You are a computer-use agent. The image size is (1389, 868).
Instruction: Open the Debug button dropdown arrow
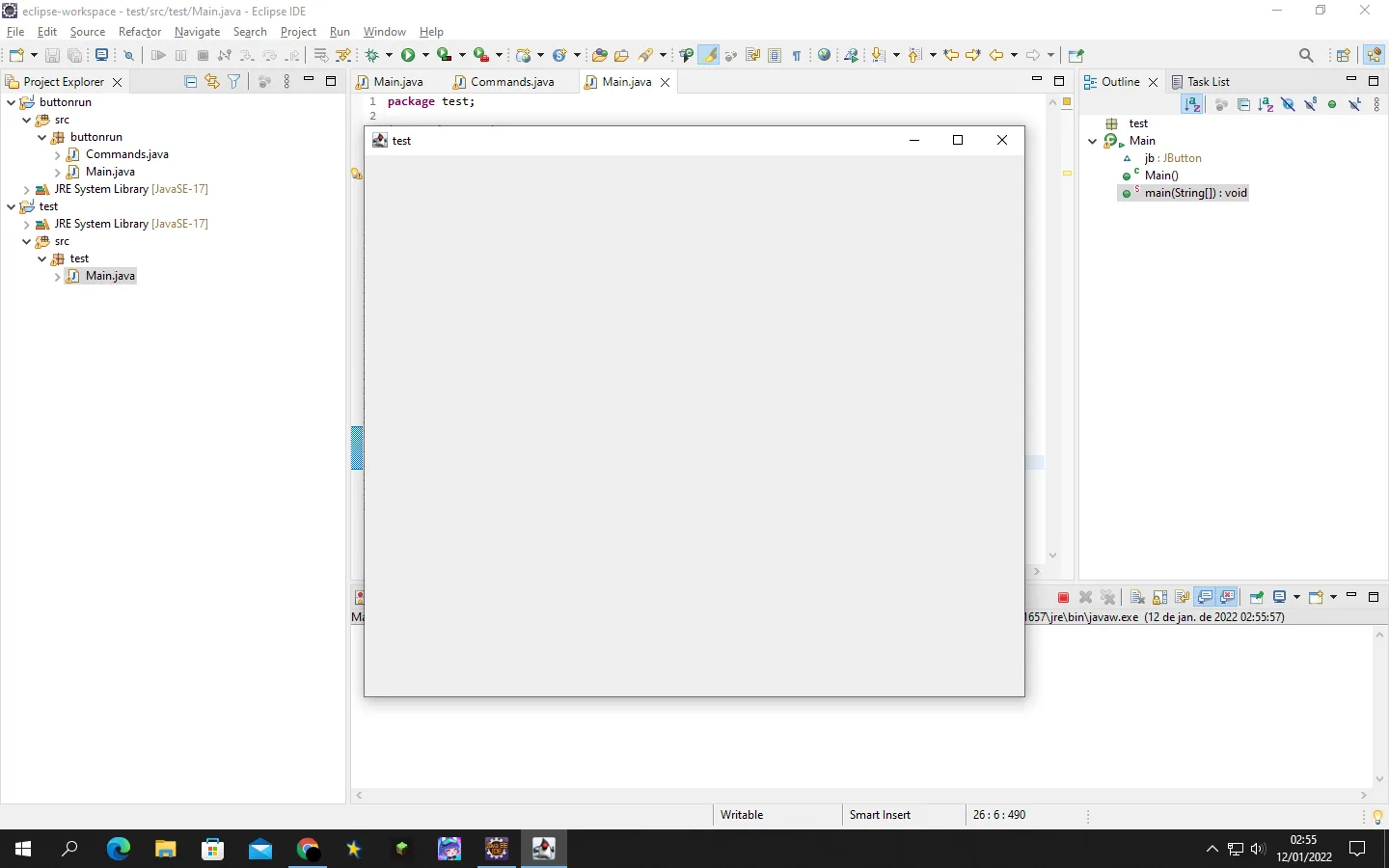[x=390, y=55]
